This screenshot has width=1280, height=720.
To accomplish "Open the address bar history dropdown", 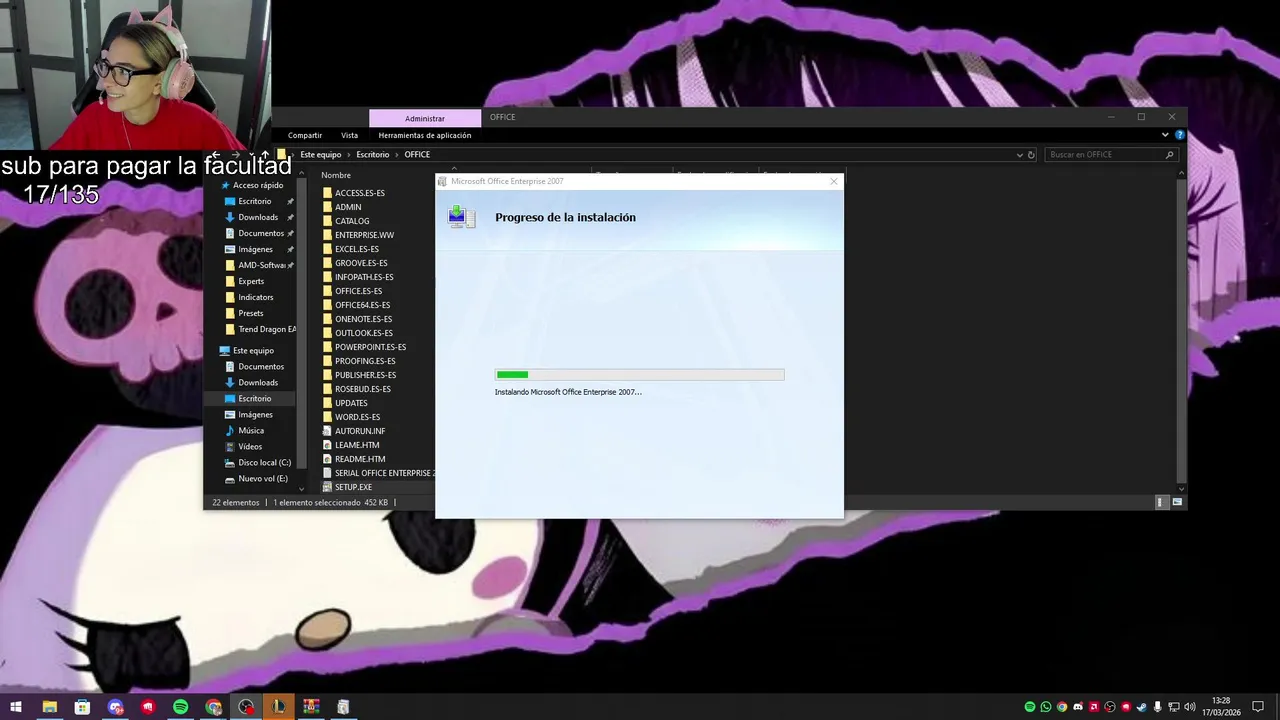I will [x=1020, y=155].
